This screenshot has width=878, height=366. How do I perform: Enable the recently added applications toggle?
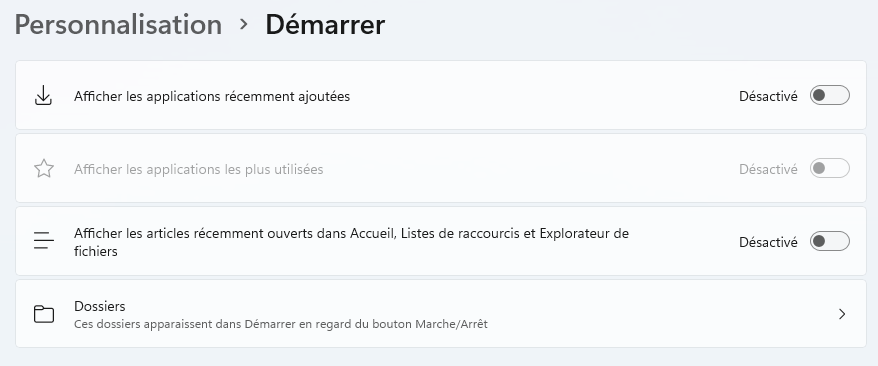(x=829, y=96)
